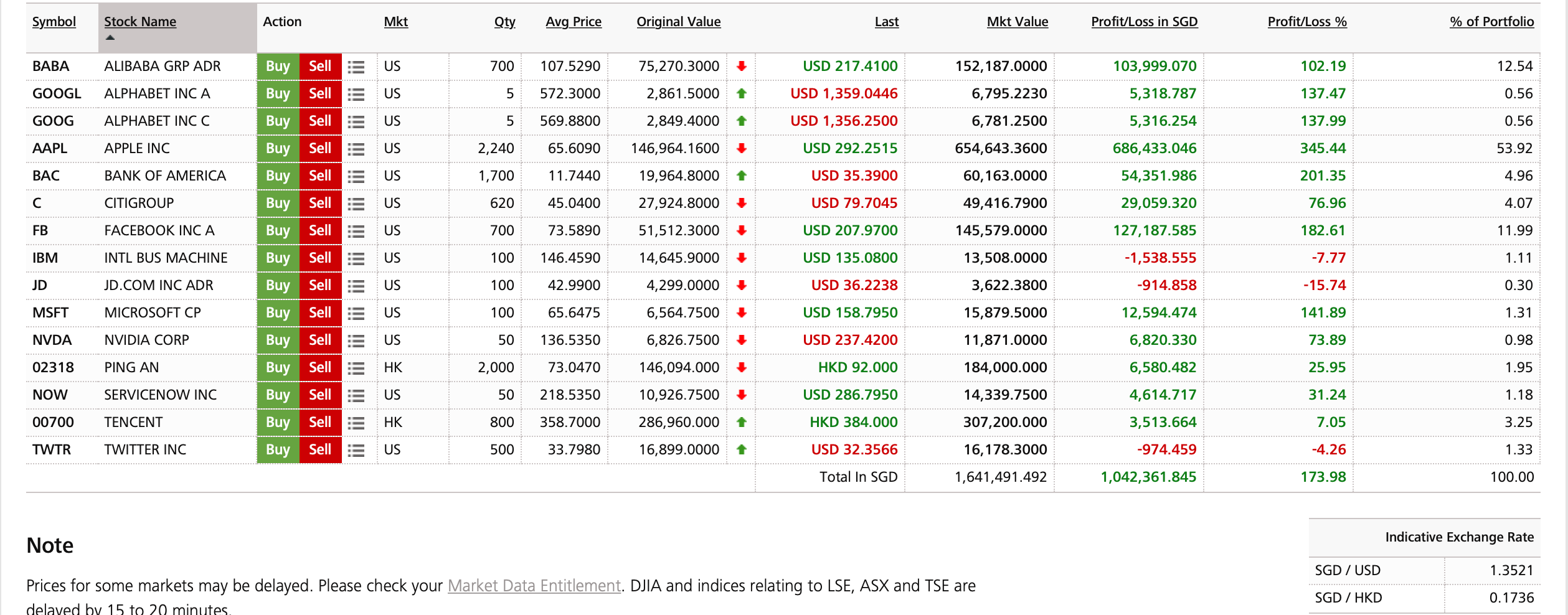Sort by Profit/Loss % column
This screenshot has height=615, width=1568.
pyautogui.click(x=1307, y=22)
